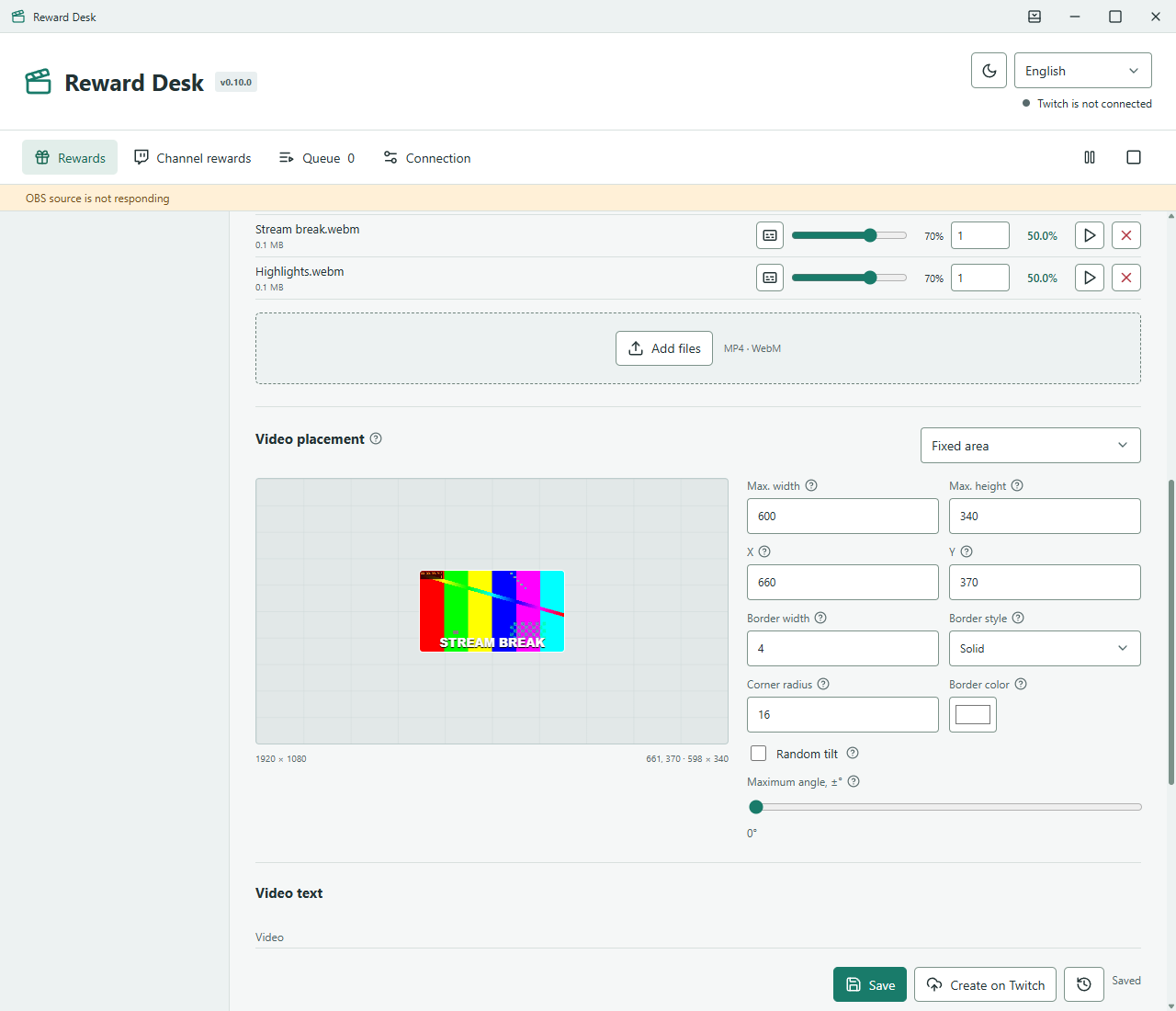
Task: Focus the Max. width input field
Action: pos(842,516)
